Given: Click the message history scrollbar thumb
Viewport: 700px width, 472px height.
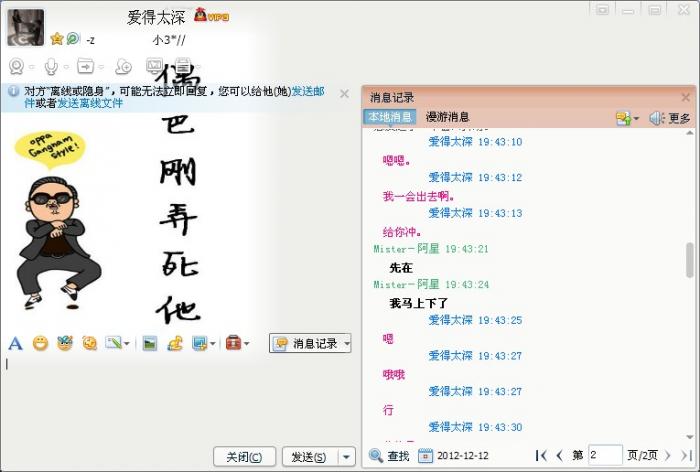Looking at the screenshot, I should [690, 260].
